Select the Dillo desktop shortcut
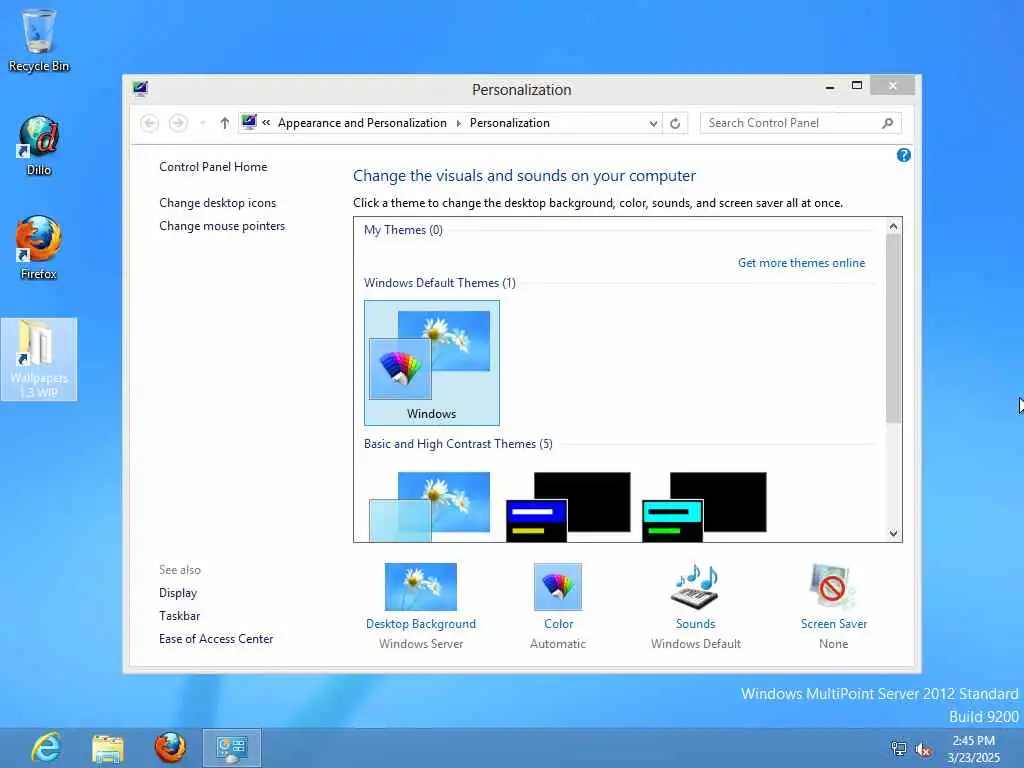This screenshot has height=768, width=1024. pyautogui.click(x=39, y=146)
